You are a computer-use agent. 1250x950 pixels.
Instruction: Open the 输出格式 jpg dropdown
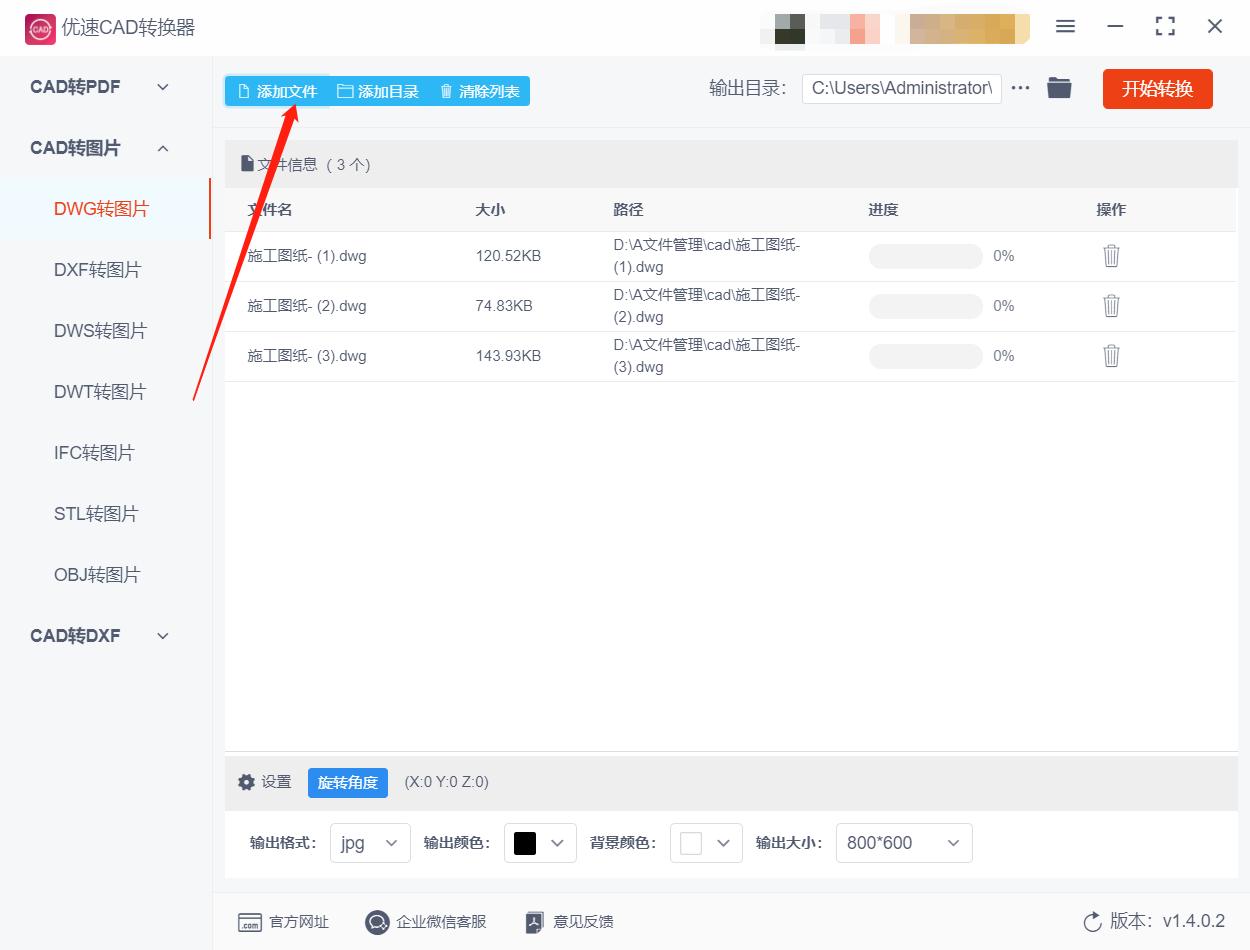370,843
